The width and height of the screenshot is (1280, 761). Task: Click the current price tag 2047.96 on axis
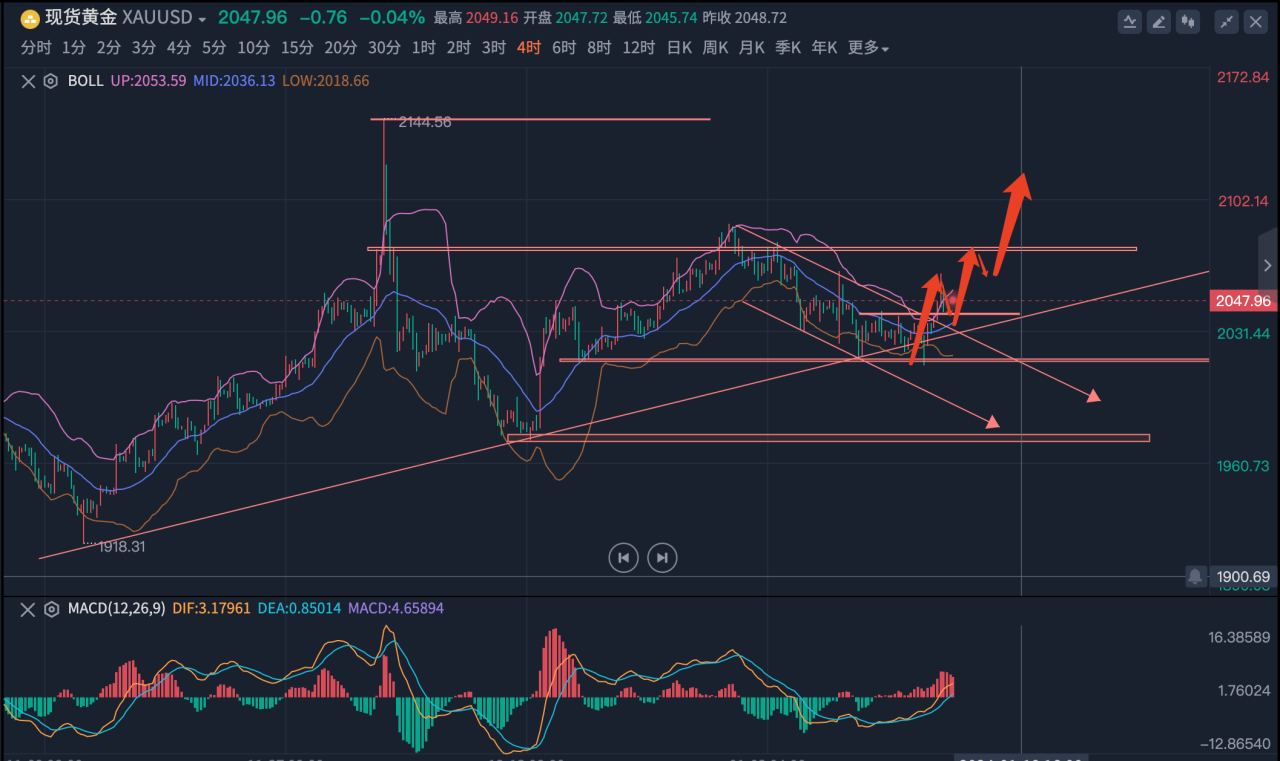[x=1243, y=301]
